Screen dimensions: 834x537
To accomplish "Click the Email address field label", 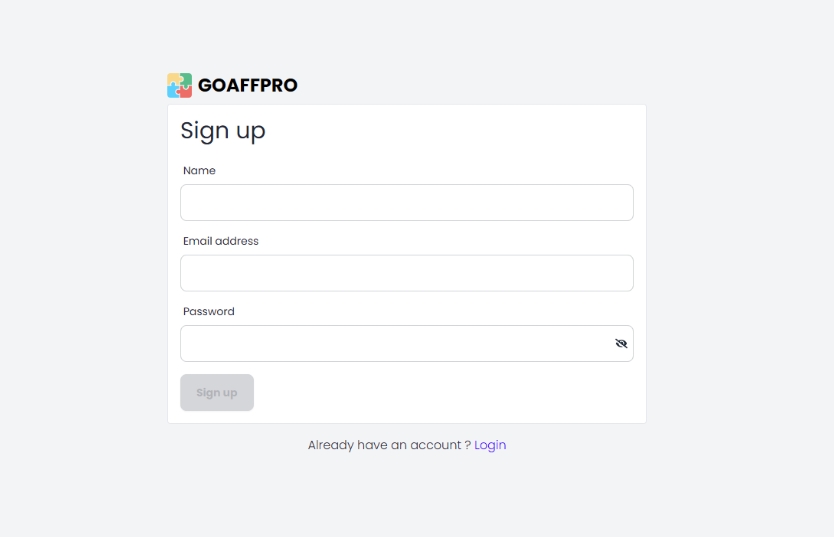I will tap(221, 241).
